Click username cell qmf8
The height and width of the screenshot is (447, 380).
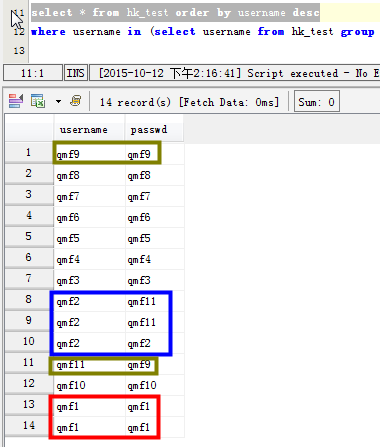pos(89,175)
